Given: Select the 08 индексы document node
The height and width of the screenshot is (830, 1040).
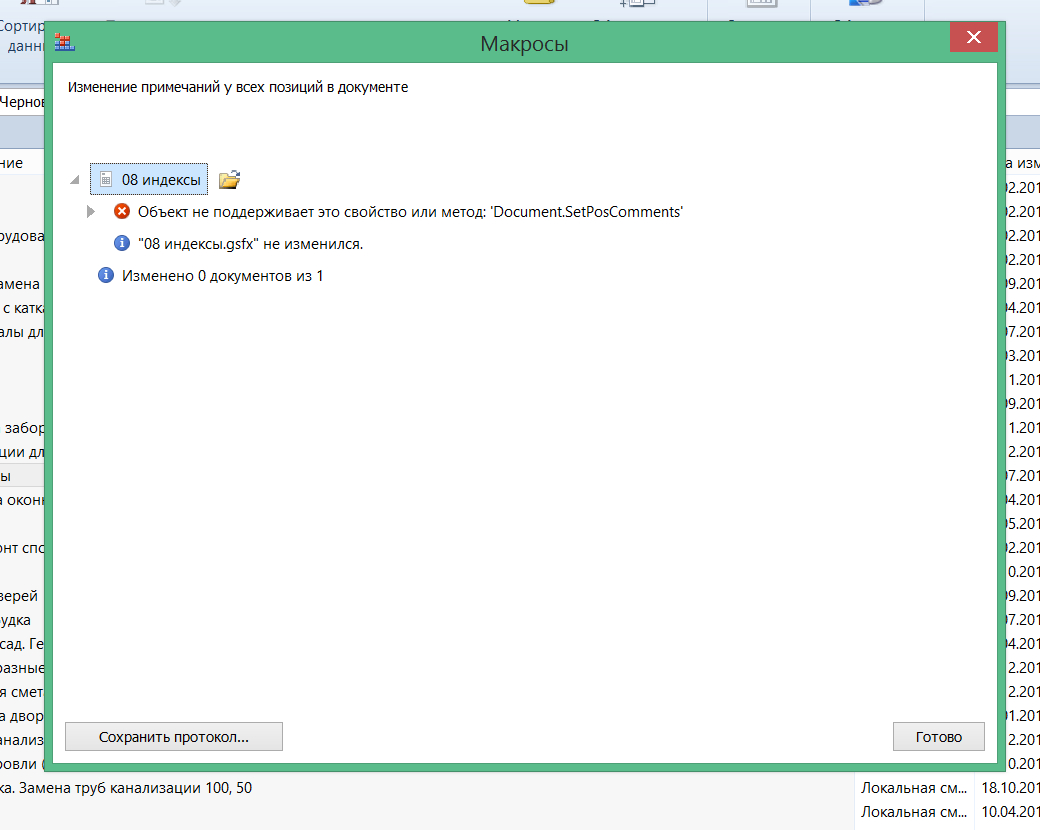Looking at the screenshot, I should pos(149,179).
